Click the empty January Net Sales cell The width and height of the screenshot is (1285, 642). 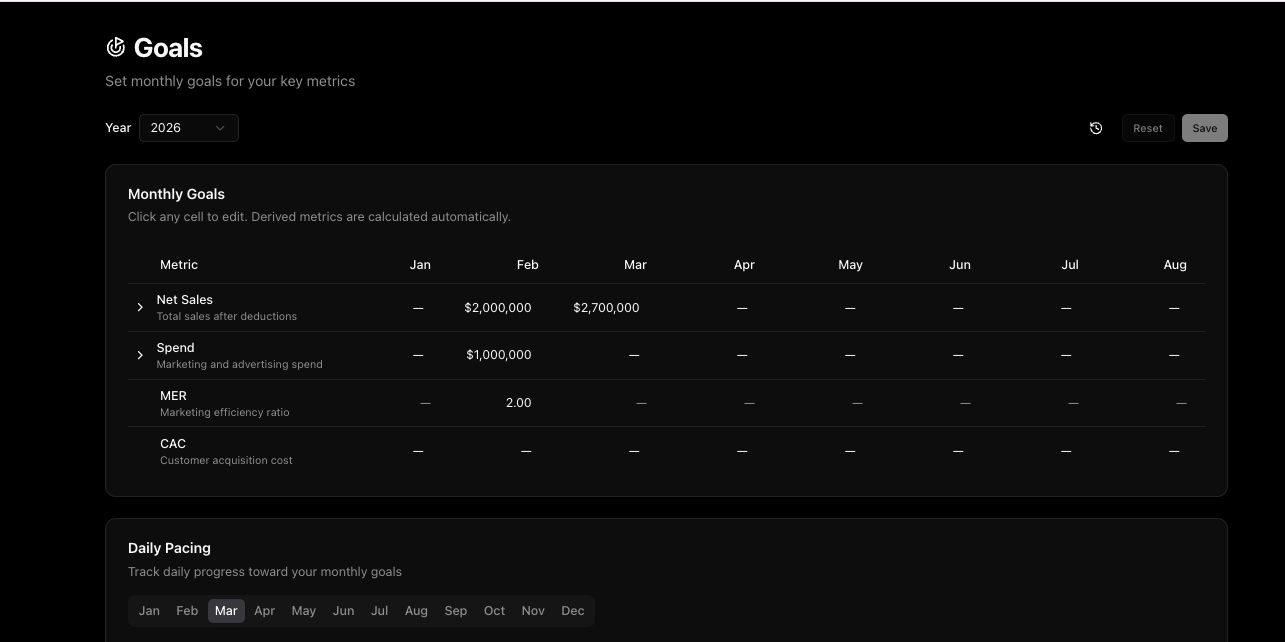(418, 308)
